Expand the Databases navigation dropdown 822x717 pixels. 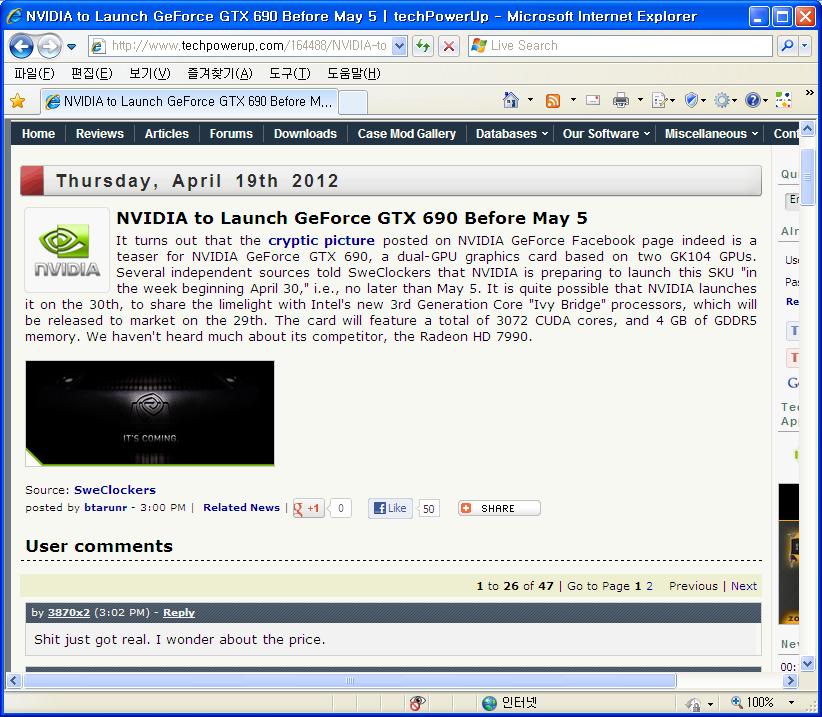point(512,134)
